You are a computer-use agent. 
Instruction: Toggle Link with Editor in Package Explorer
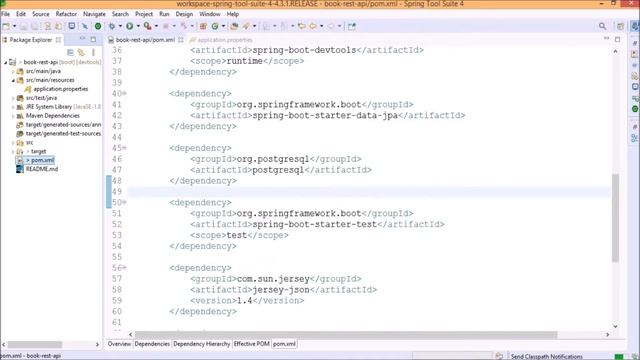(x=81, y=52)
